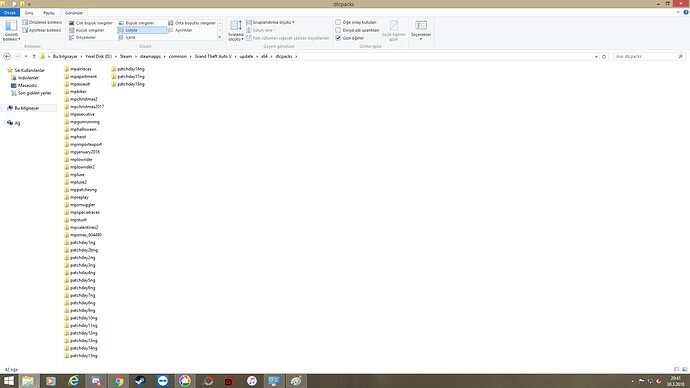Image resolution: width=690 pixels, height=388 pixels.
Task: Expand Sıralama ölçütü sort-by dropdown
Action: (x=236, y=31)
